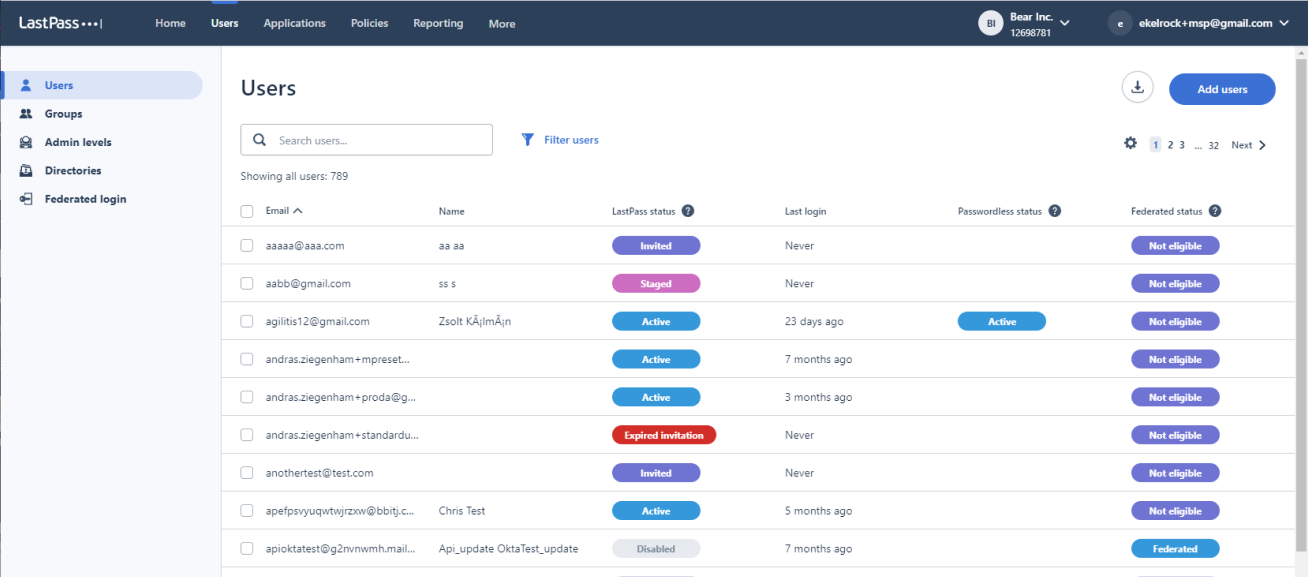Go to Next page of users
The width and height of the screenshot is (1308, 577).
pyautogui.click(x=1249, y=145)
